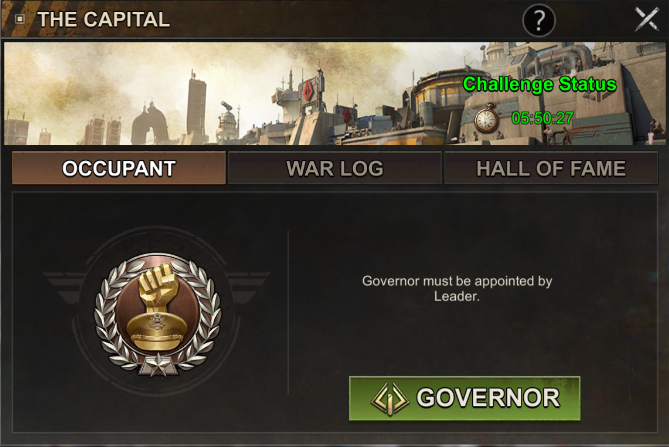Screen dimensions: 669x447
Task: Close The Capital window with X
Action: pyautogui.click(x=647, y=19)
